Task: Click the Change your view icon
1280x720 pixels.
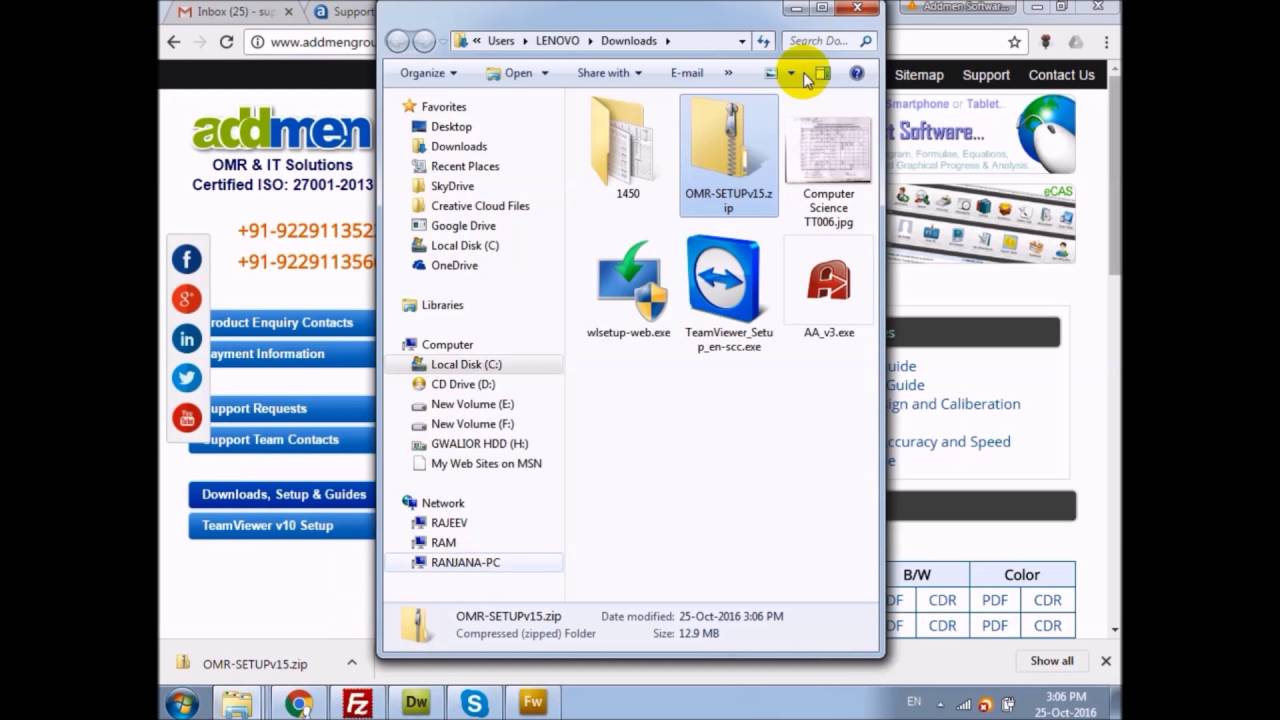Action: click(x=771, y=73)
